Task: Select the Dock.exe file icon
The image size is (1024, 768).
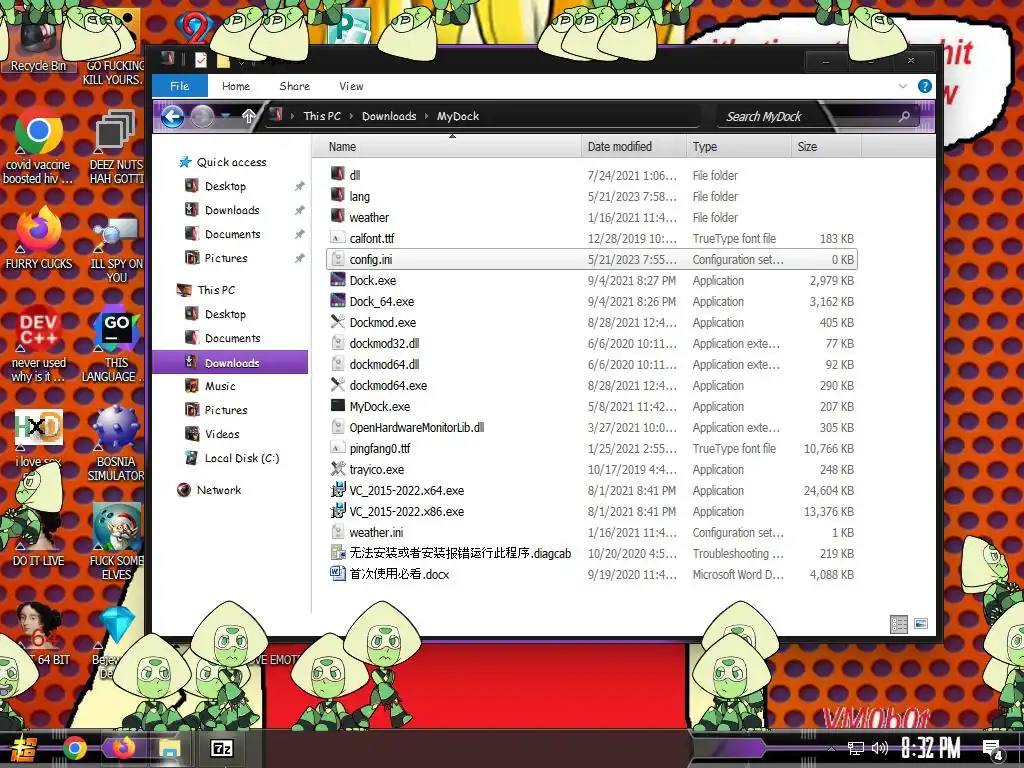Action: pyautogui.click(x=338, y=280)
